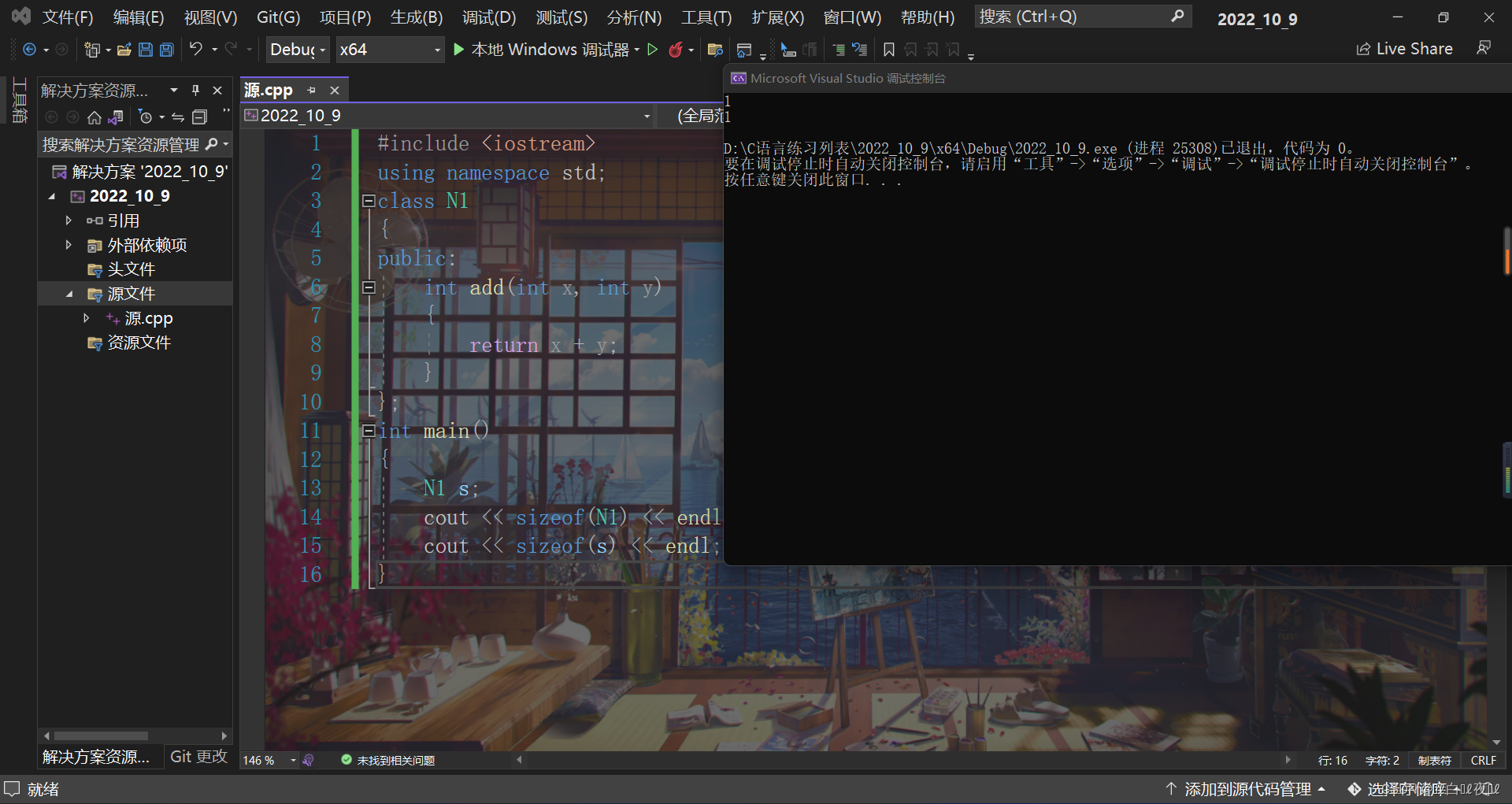Click the window layout icon in toolbar
Viewport: 1512px width, 804px height.
pos(743,50)
